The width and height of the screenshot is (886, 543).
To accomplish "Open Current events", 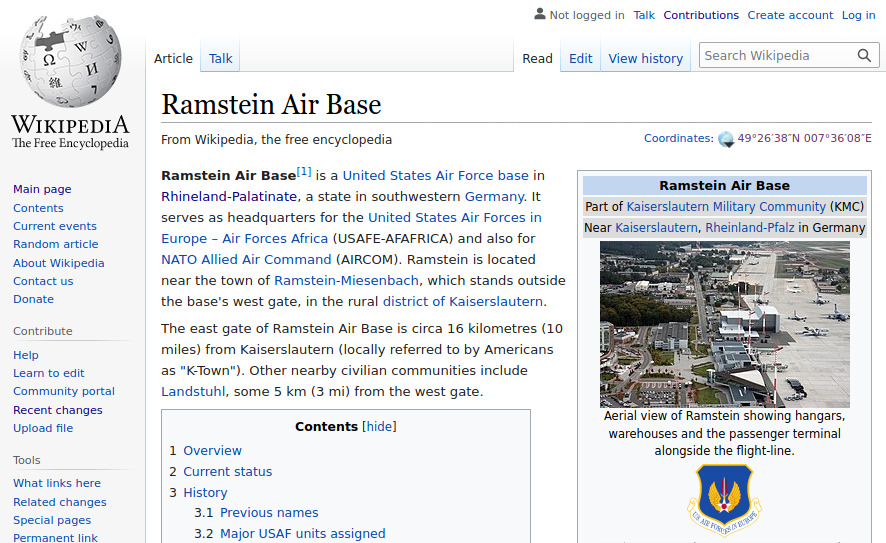I will [x=55, y=226].
